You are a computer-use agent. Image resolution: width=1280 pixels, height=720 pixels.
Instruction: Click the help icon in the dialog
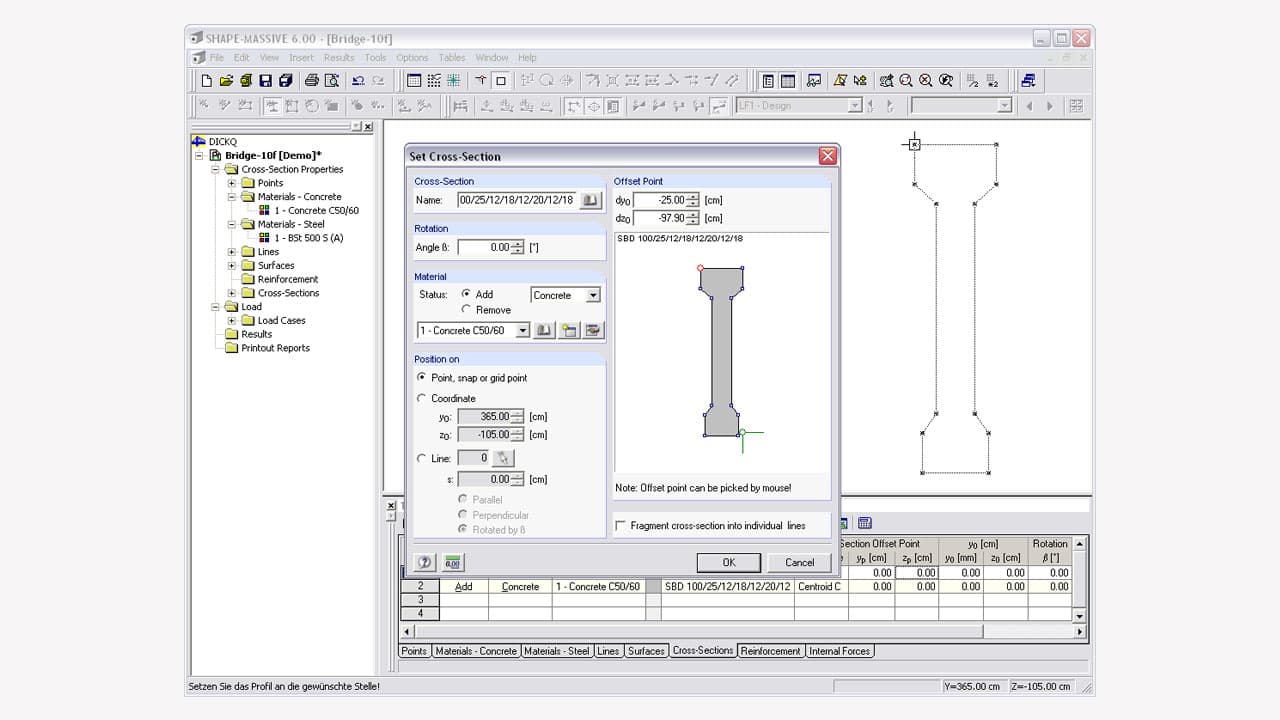coord(425,563)
